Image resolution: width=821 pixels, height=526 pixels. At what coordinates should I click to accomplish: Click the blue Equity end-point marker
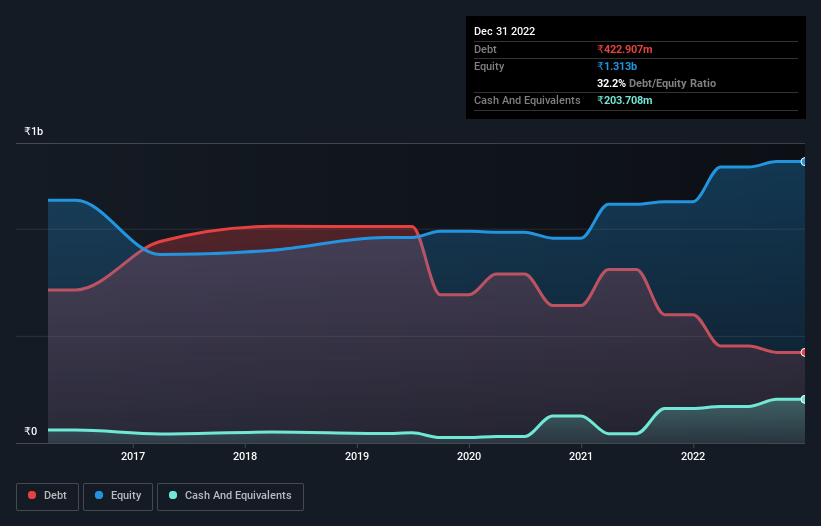pos(804,162)
